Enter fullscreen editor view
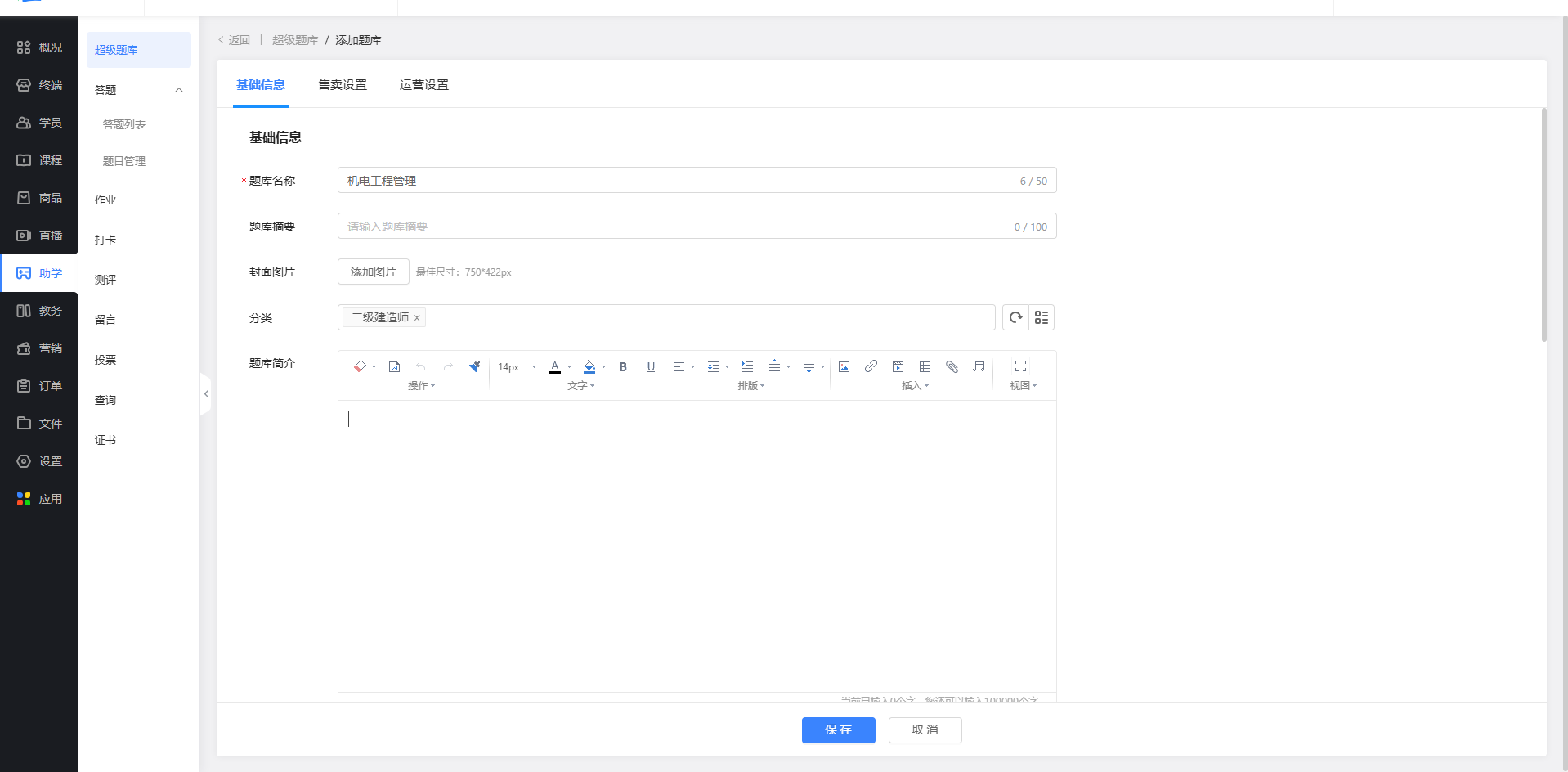 tap(1020, 366)
